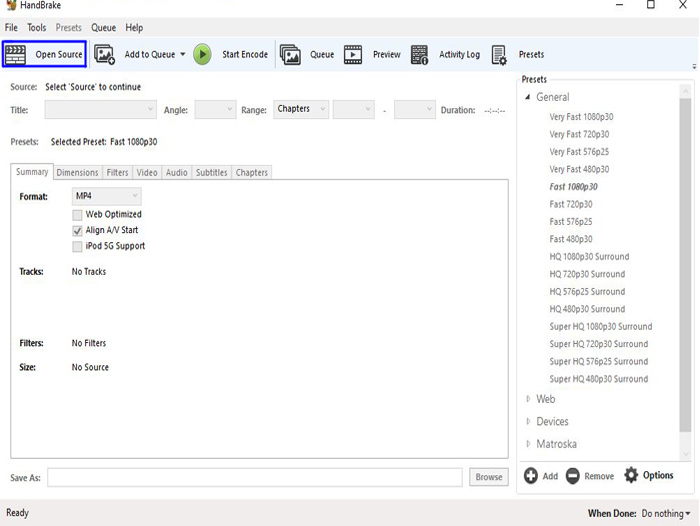The height and width of the screenshot is (526, 700).
Task: Enable iPod 5G Support checkbox
Action: click(77, 246)
